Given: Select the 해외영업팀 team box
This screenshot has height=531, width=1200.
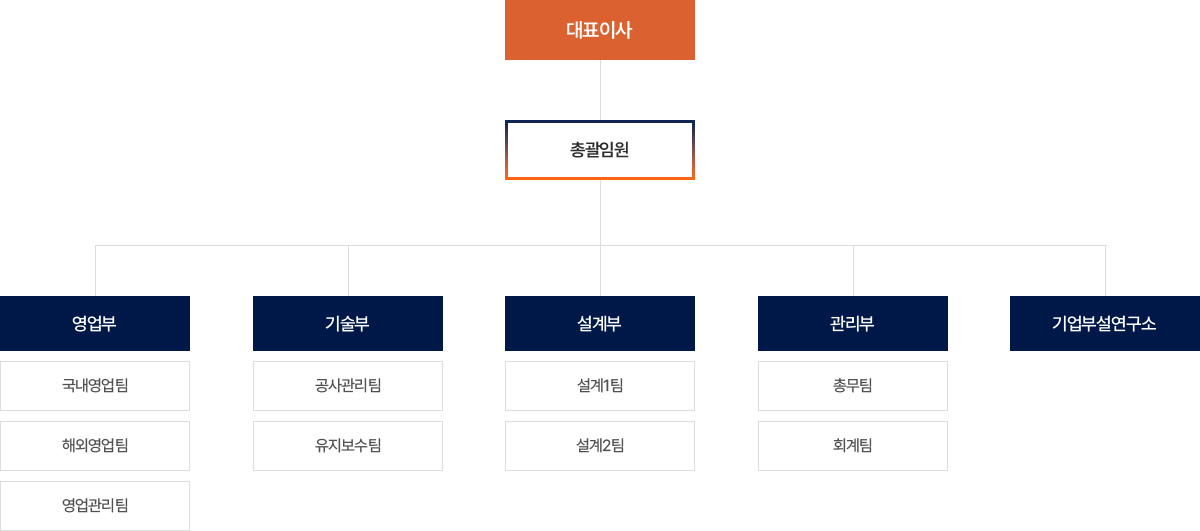Looking at the screenshot, I should pos(95,446).
